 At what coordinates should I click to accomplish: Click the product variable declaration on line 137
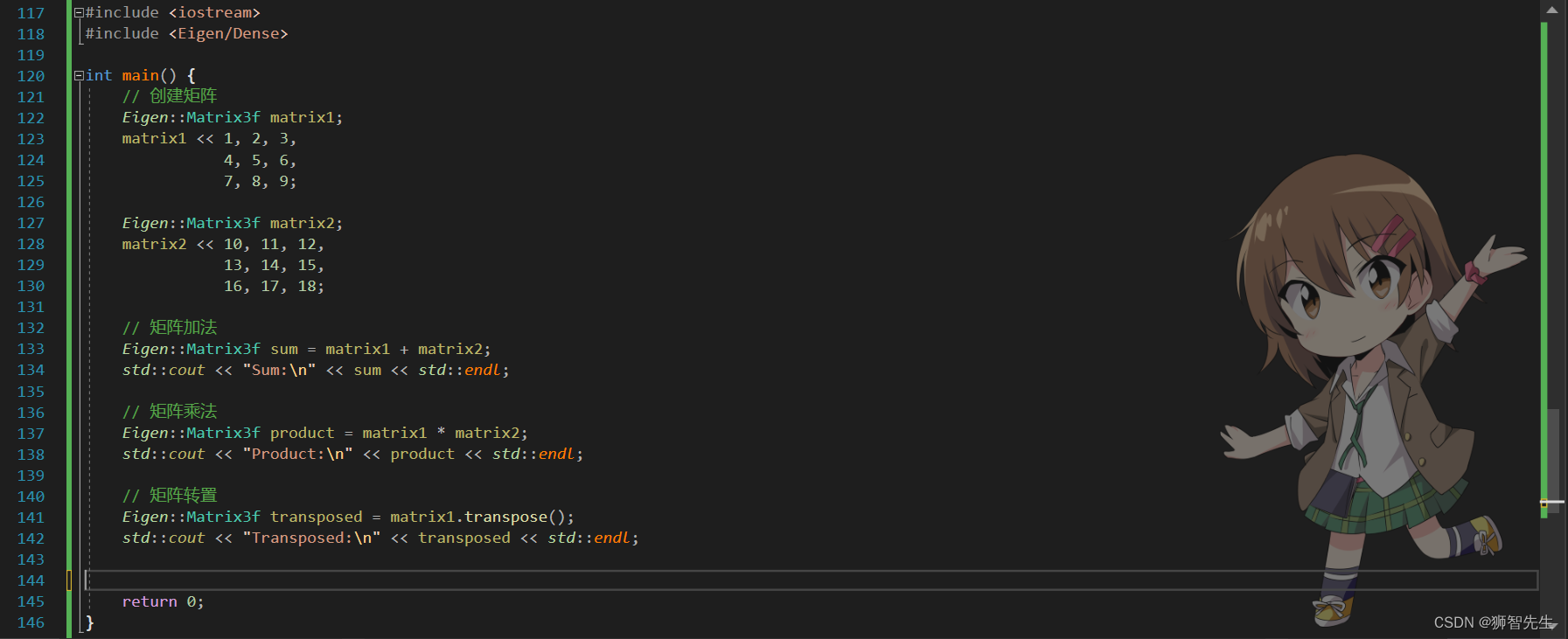click(x=302, y=434)
